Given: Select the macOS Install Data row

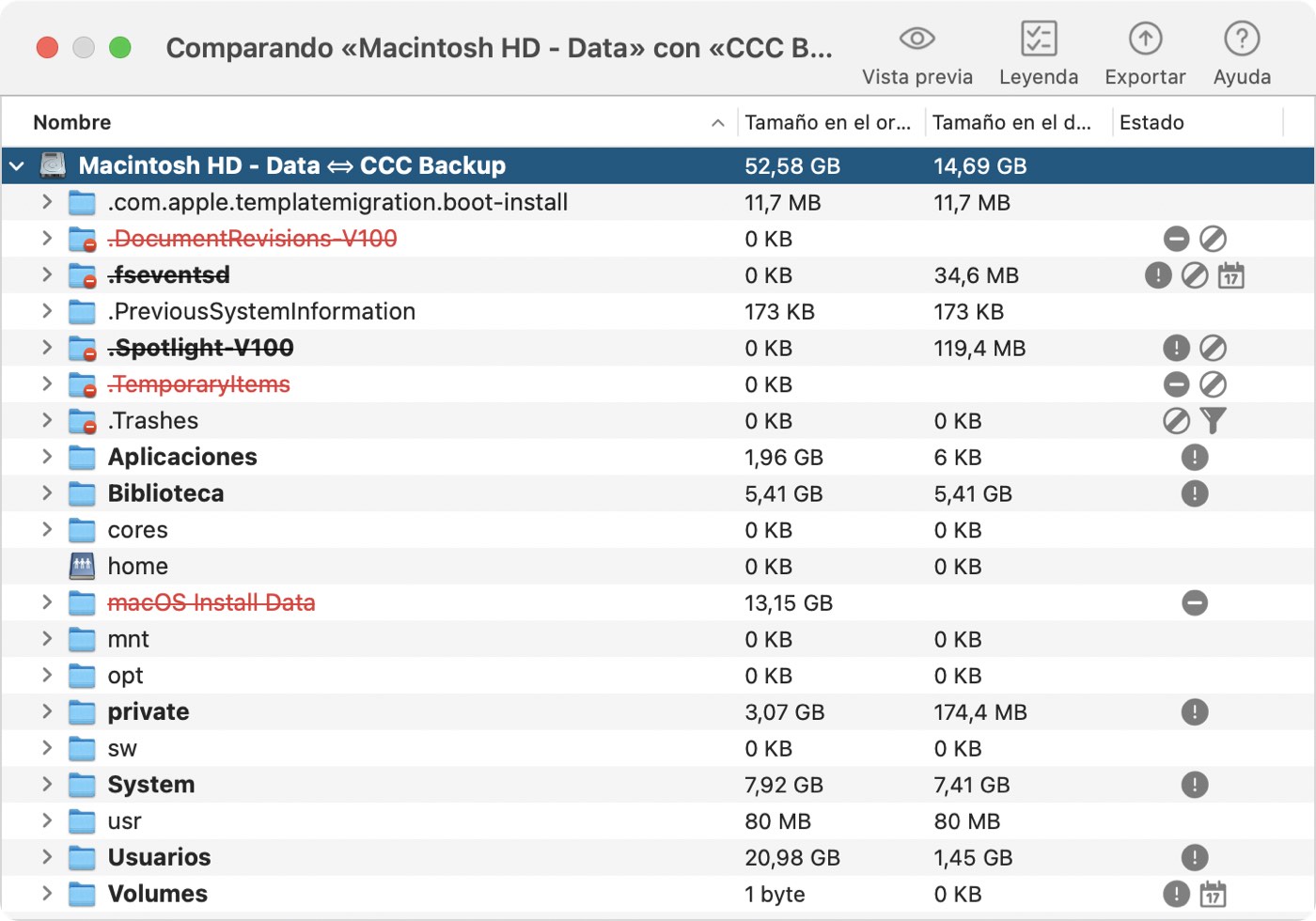Looking at the screenshot, I should point(658,602).
